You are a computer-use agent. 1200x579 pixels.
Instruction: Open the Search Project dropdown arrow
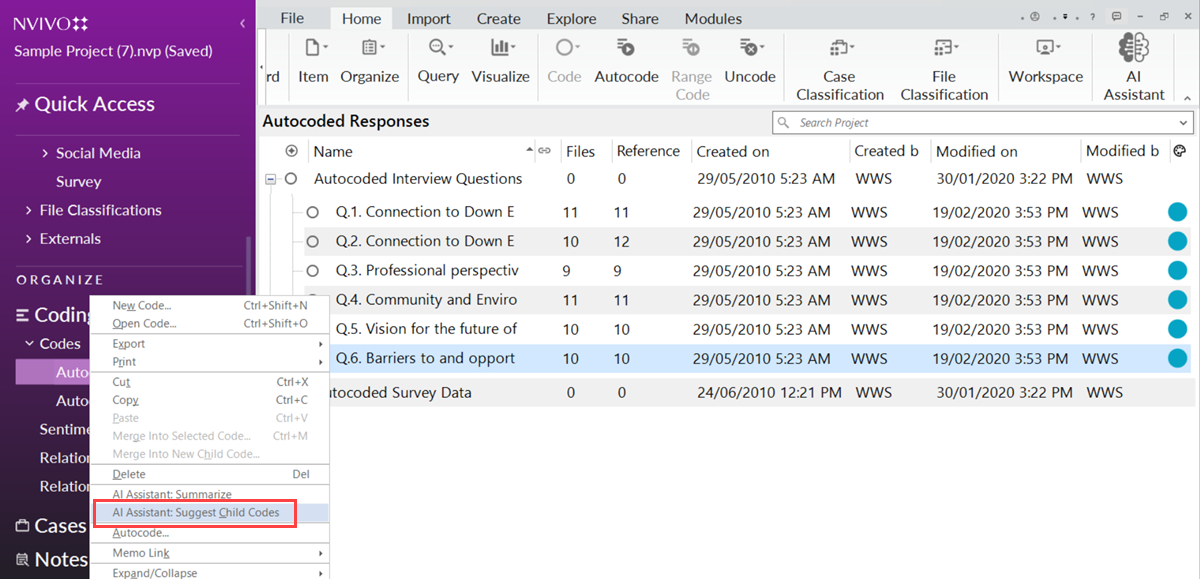click(x=1184, y=123)
